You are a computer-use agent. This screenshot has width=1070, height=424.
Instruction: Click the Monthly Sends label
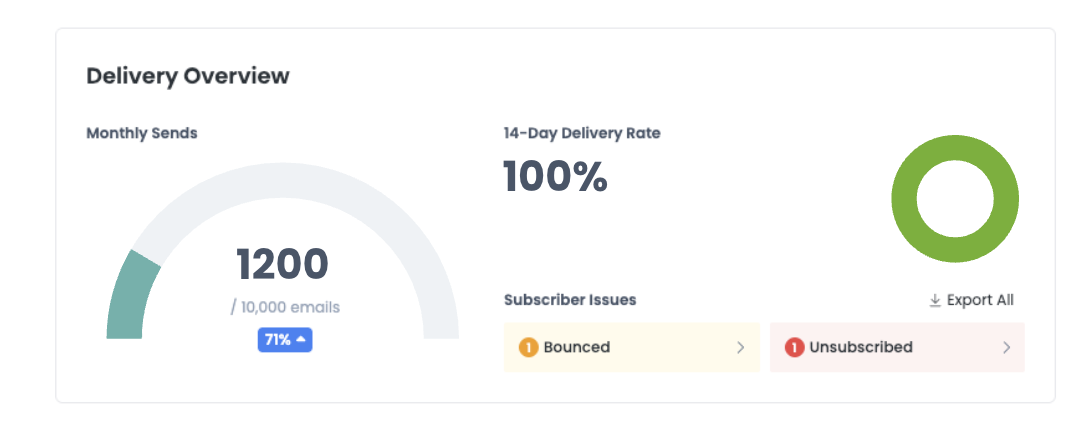tap(141, 133)
